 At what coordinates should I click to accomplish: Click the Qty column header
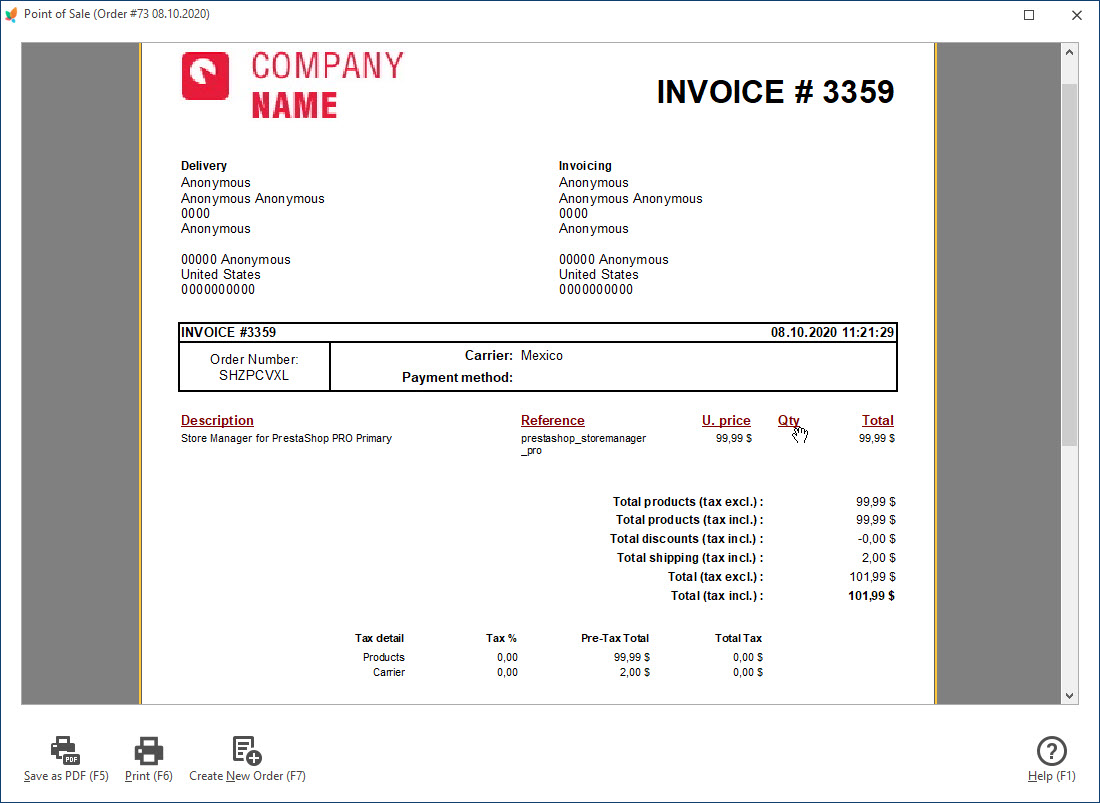789,420
